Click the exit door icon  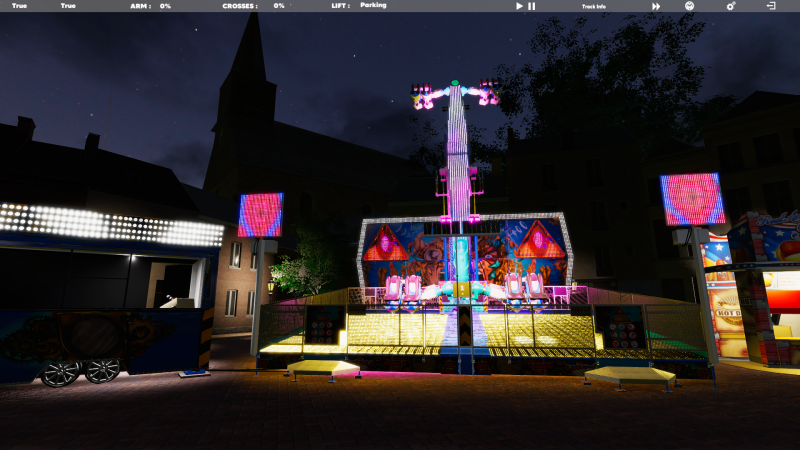tap(770, 6)
